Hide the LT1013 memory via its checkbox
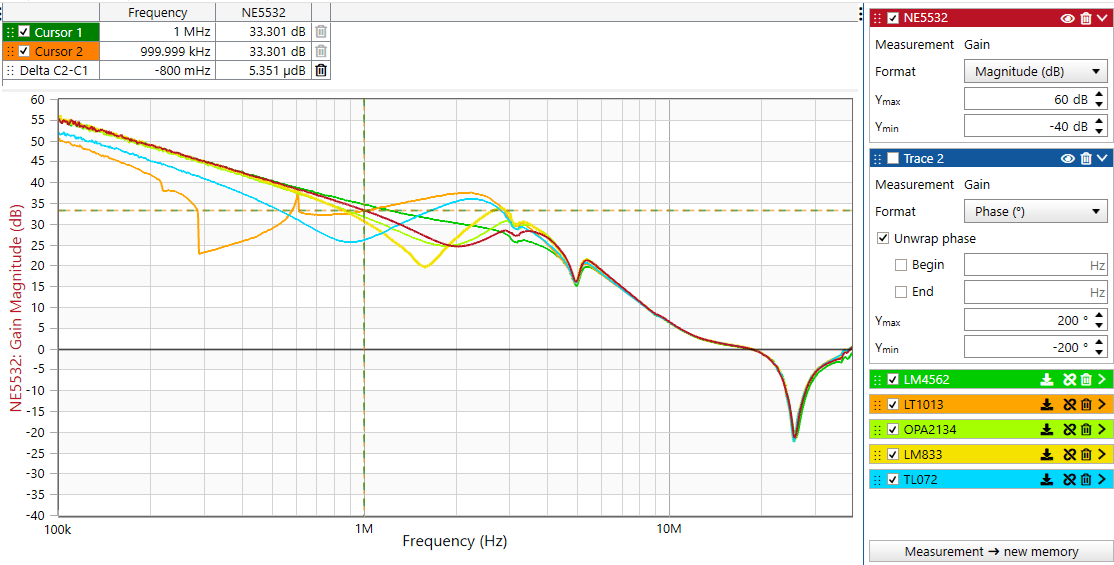This screenshot has height=565, width=1114. coord(893,405)
